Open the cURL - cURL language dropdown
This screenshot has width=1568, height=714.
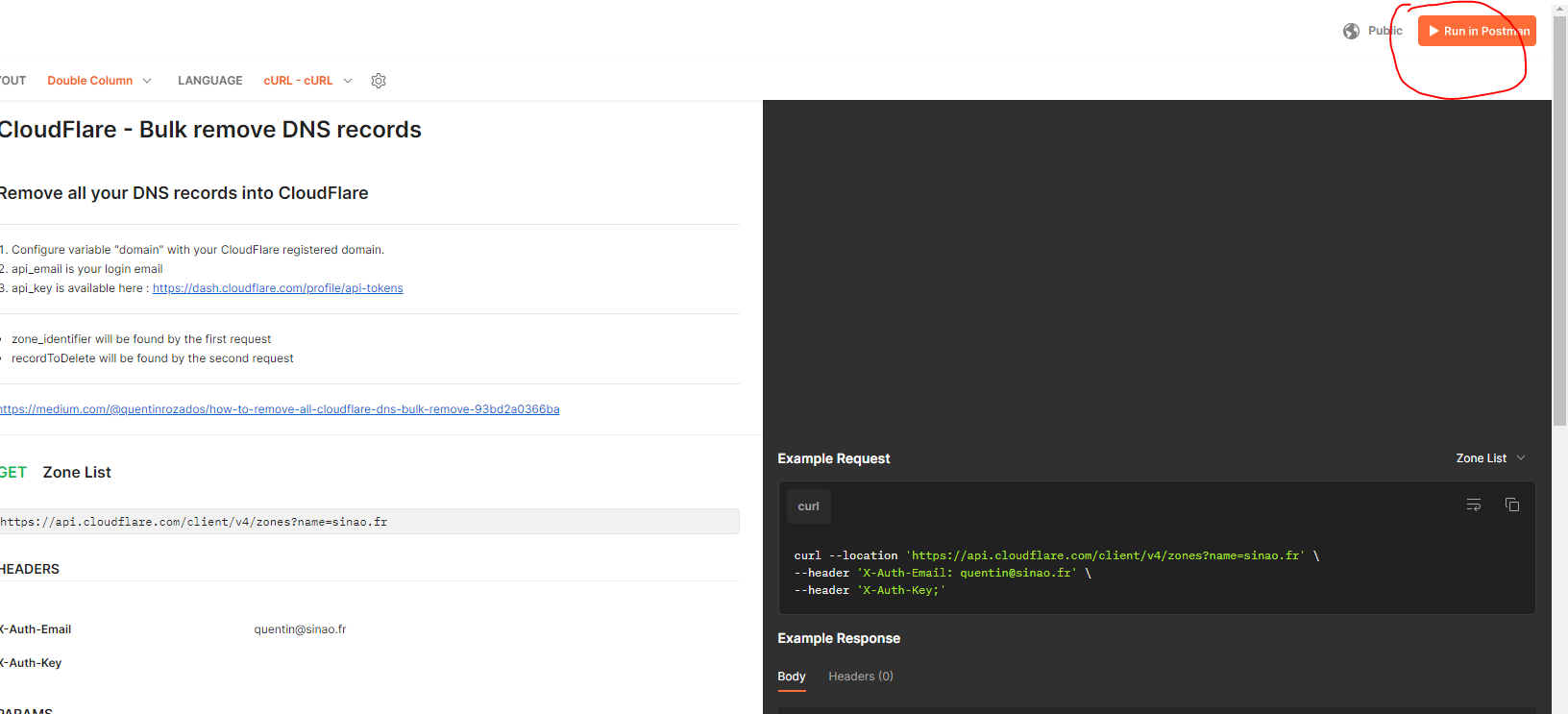coord(307,81)
